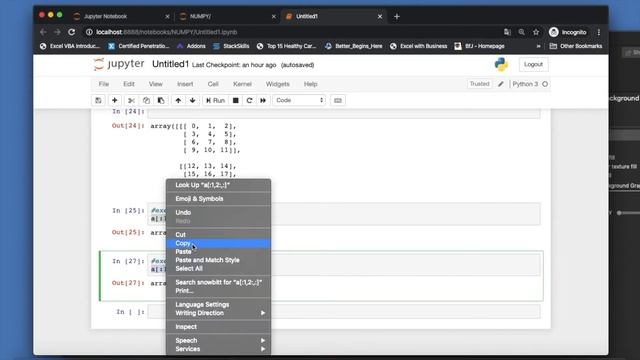The width and height of the screenshot is (640, 360).
Task: Expand the Speech submenu
Action: tap(218, 340)
